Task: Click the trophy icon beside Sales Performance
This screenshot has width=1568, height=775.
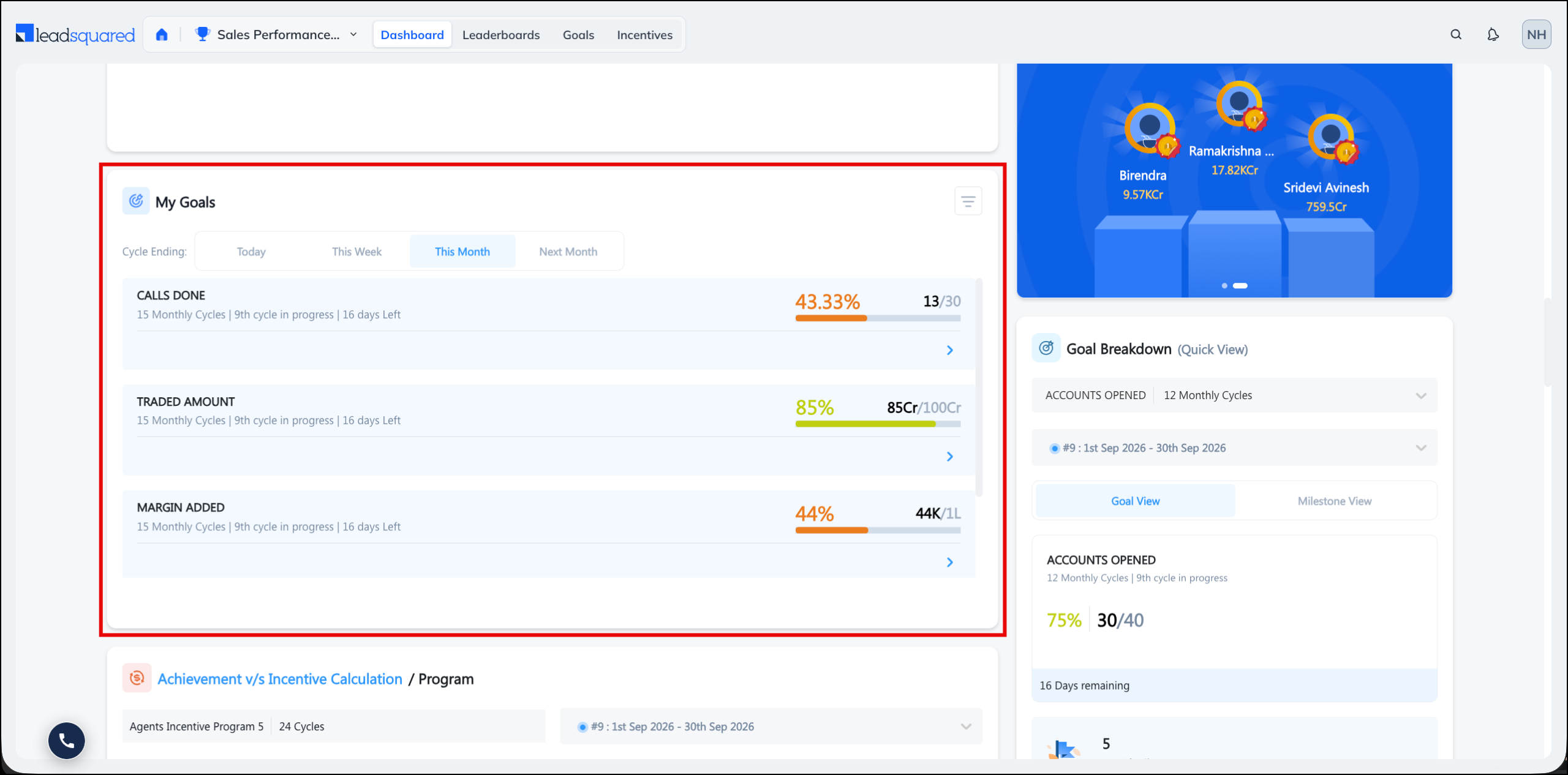Action: (202, 34)
